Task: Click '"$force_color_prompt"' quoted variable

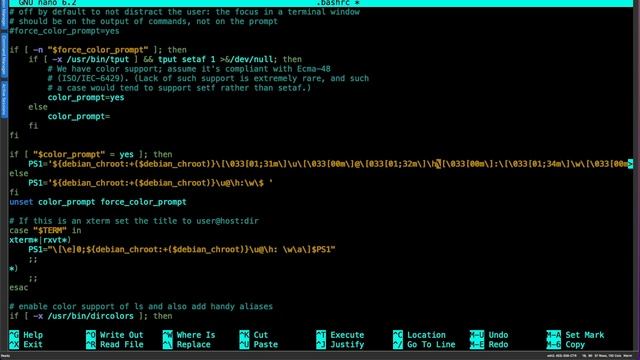Action: (98, 50)
